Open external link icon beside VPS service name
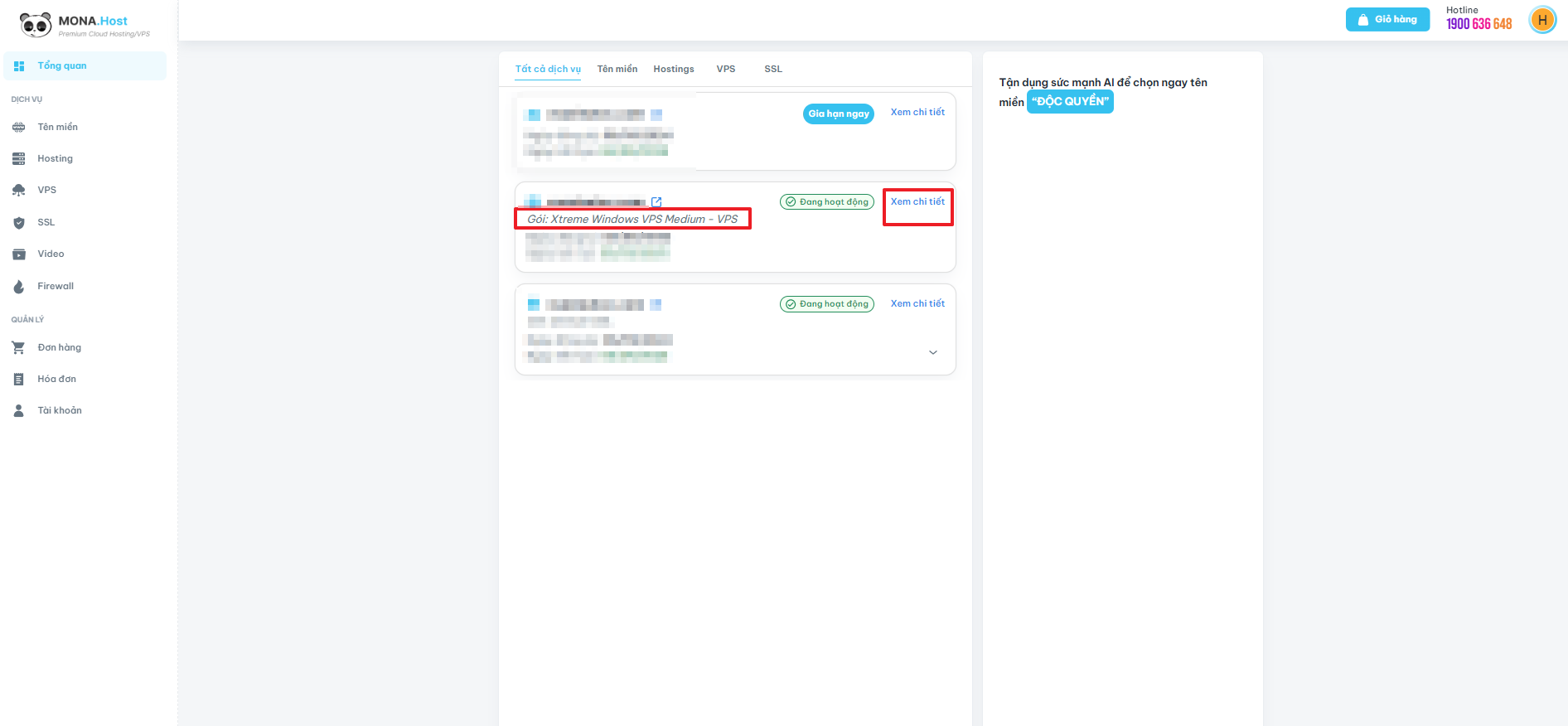The width and height of the screenshot is (1568, 726). (x=656, y=202)
